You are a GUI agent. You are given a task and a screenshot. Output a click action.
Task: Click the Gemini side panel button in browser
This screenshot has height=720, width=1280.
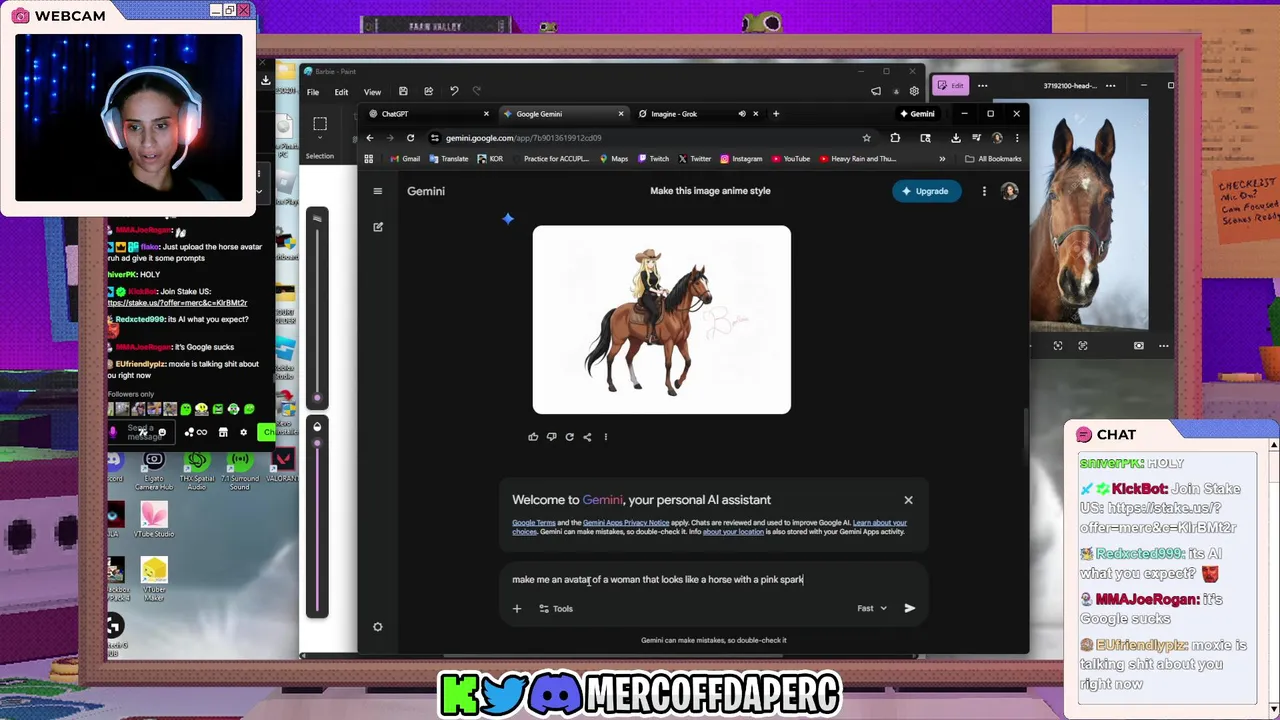(917, 114)
